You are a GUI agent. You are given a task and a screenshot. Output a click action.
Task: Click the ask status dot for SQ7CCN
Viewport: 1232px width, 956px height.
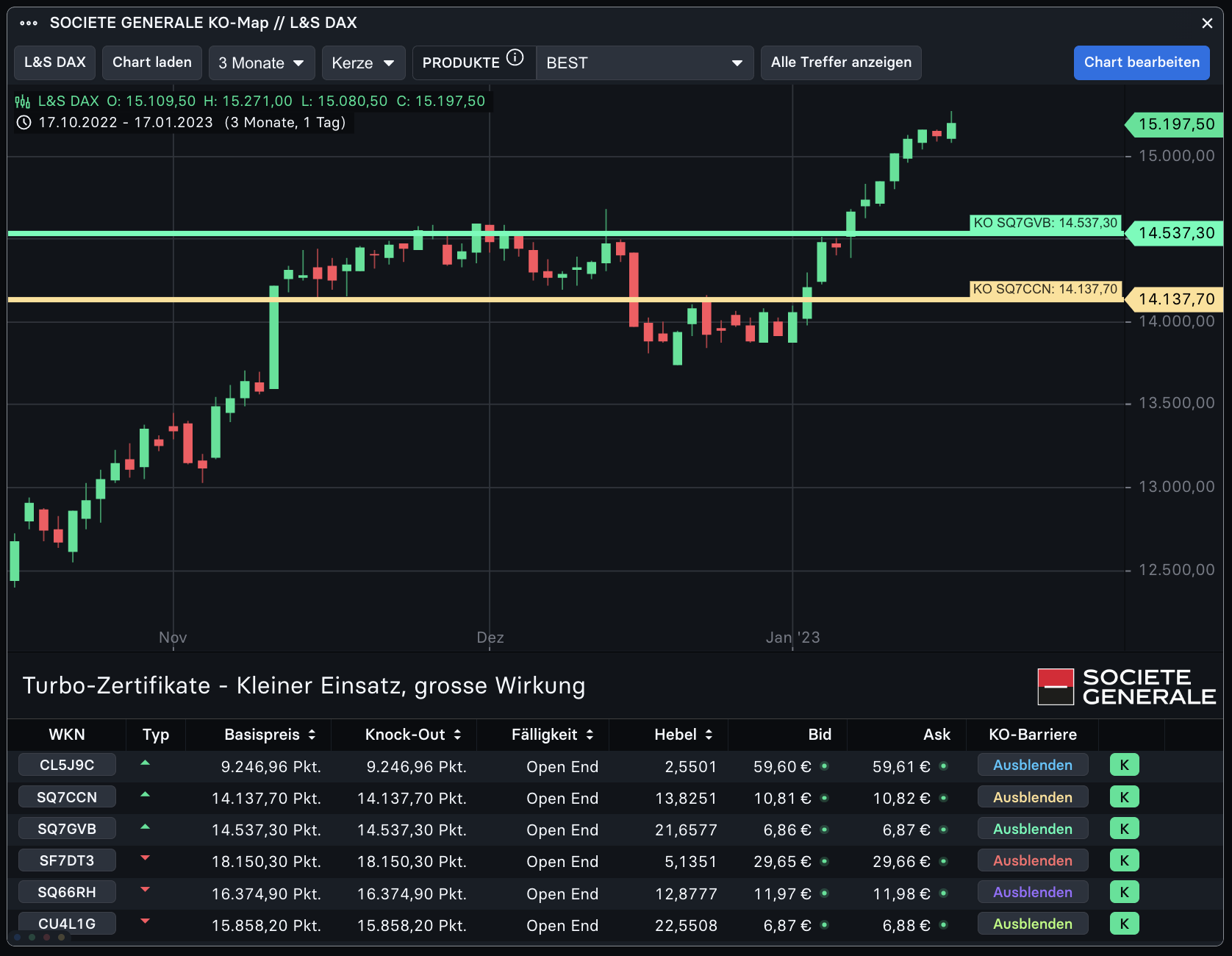pos(943,797)
